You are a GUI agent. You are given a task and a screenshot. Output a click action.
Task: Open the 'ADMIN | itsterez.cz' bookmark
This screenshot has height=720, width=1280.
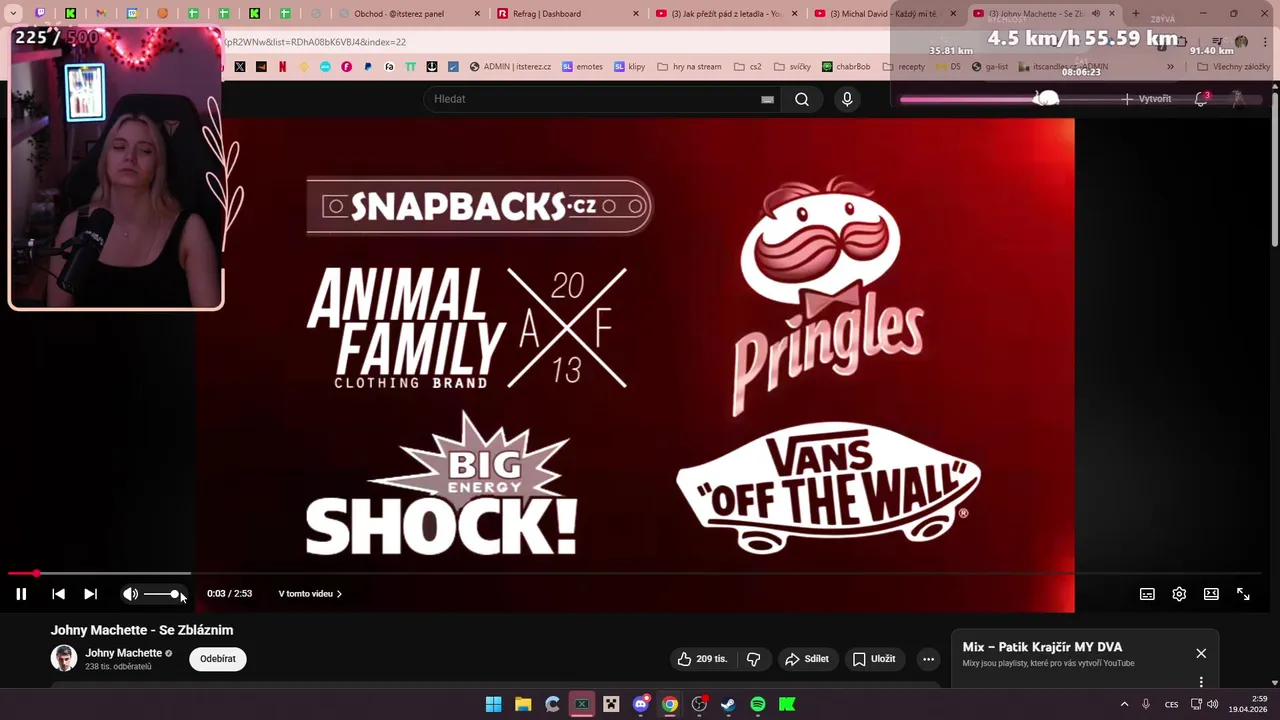509,67
